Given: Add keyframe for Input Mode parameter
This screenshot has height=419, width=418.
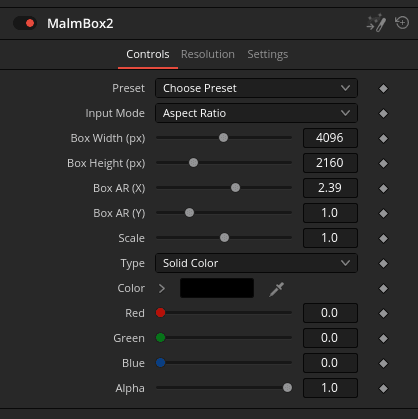Looking at the screenshot, I should click(383, 113).
